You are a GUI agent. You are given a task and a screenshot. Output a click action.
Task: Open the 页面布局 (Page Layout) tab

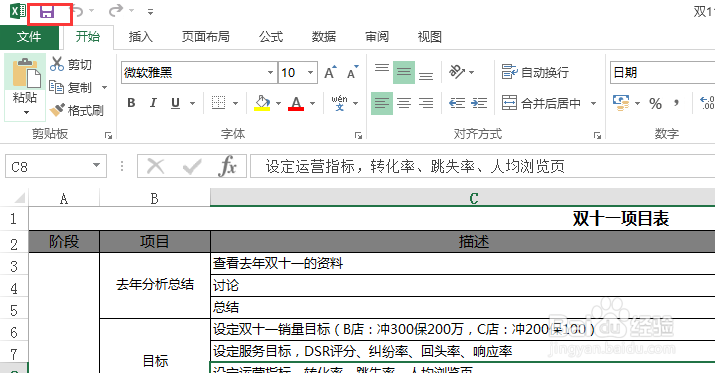click(x=206, y=36)
